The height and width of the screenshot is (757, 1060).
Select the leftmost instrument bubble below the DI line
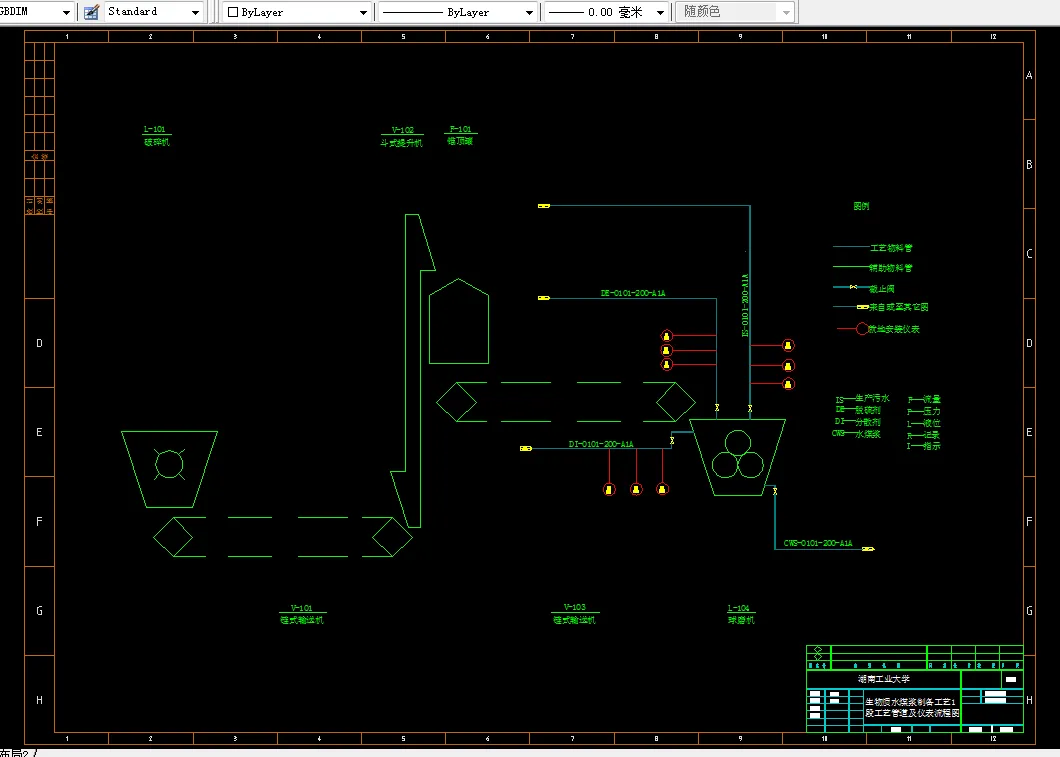pos(609,489)
